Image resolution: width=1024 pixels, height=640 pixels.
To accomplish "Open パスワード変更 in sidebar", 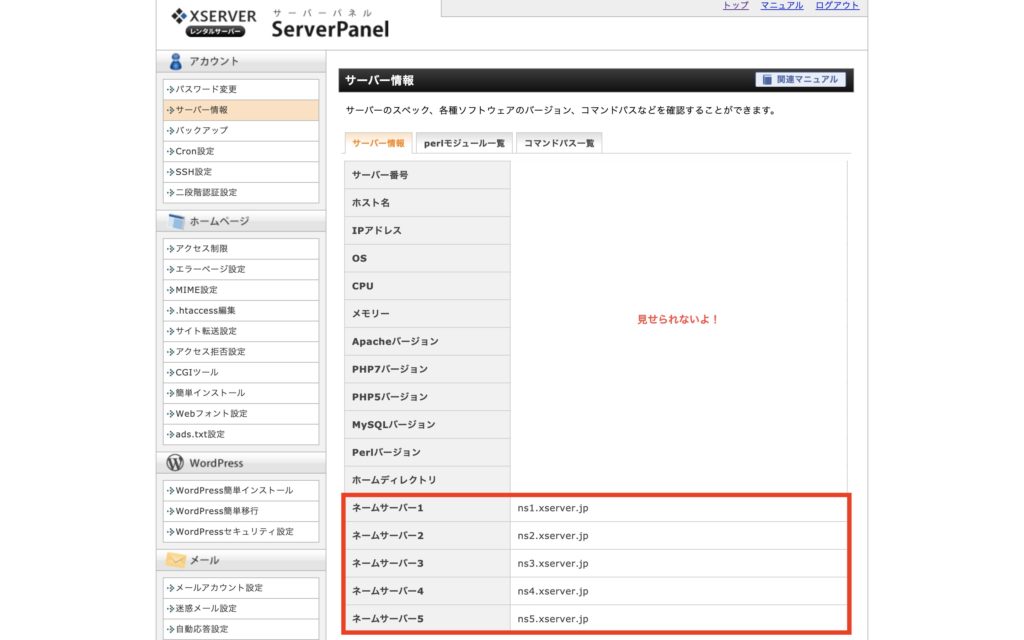I will point(241,89).
